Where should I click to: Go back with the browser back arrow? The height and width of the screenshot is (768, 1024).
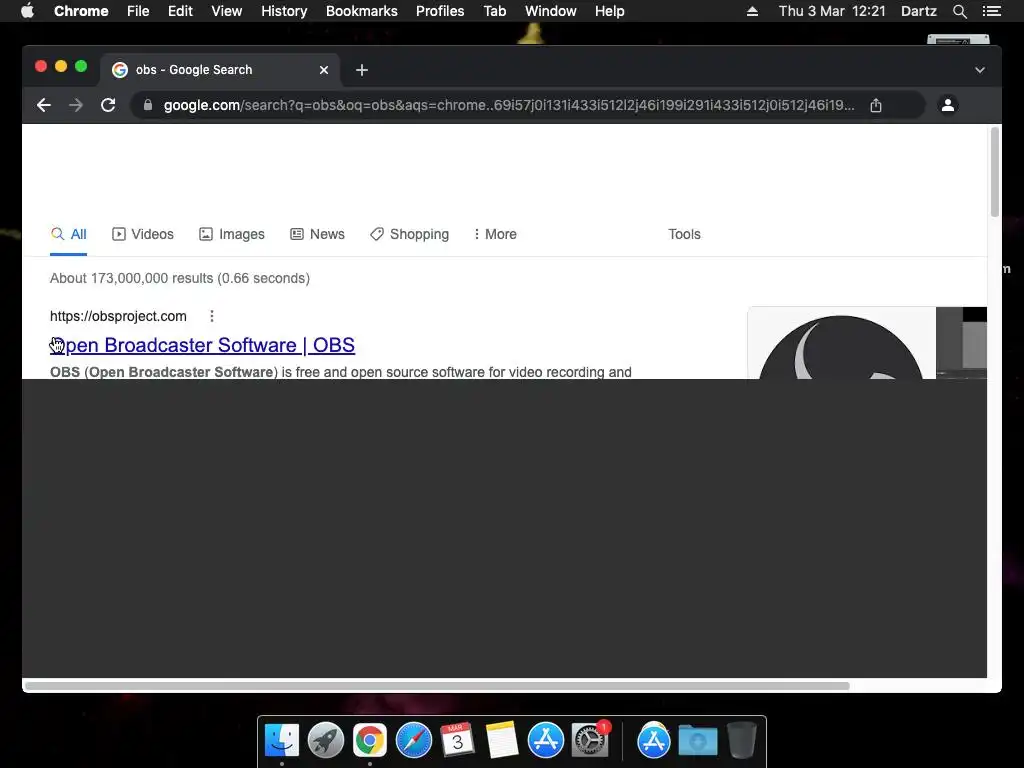click(44, 105)
